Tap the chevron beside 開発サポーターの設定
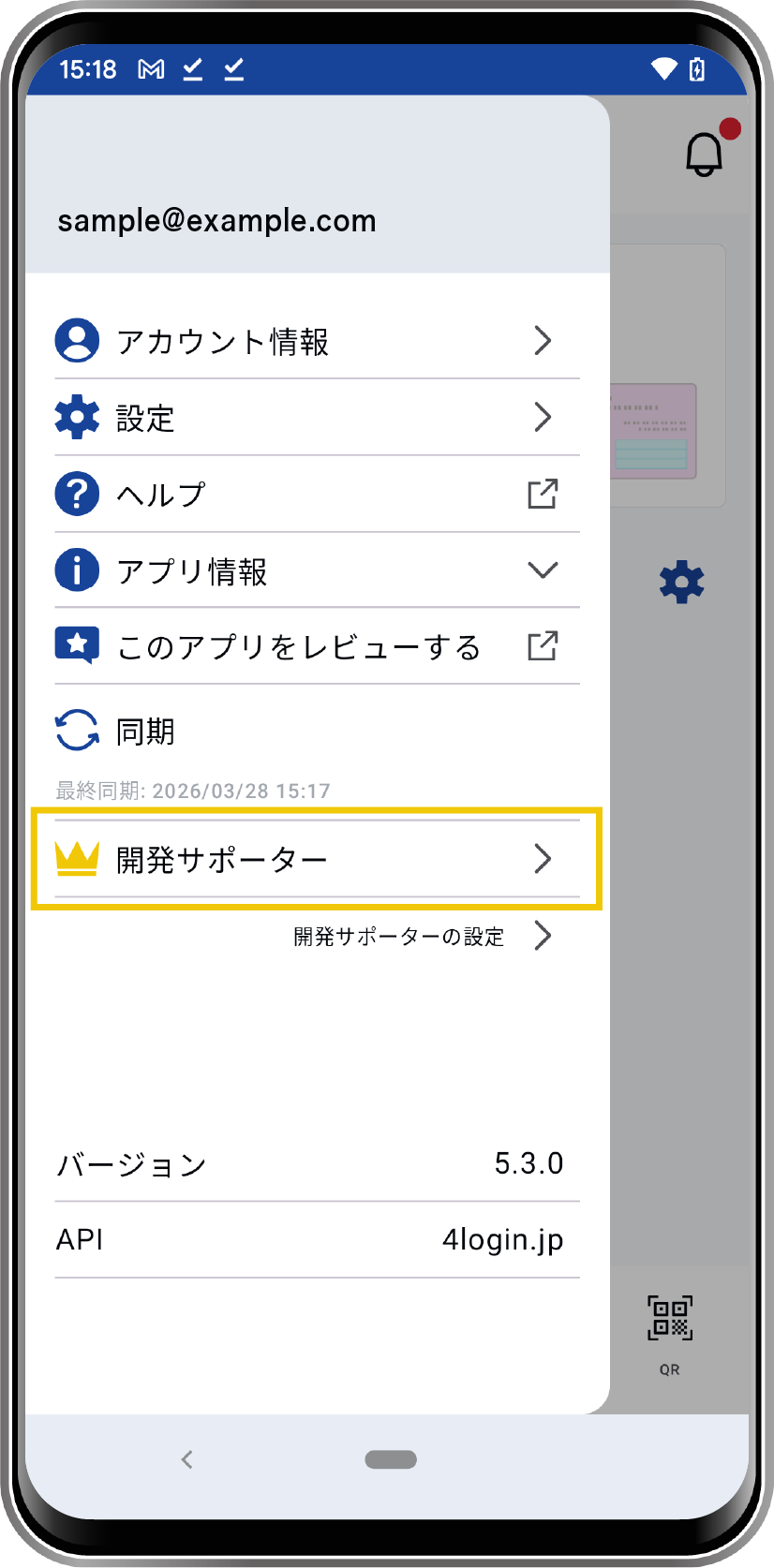The image size is (774, 1568). tap(543, 936)
